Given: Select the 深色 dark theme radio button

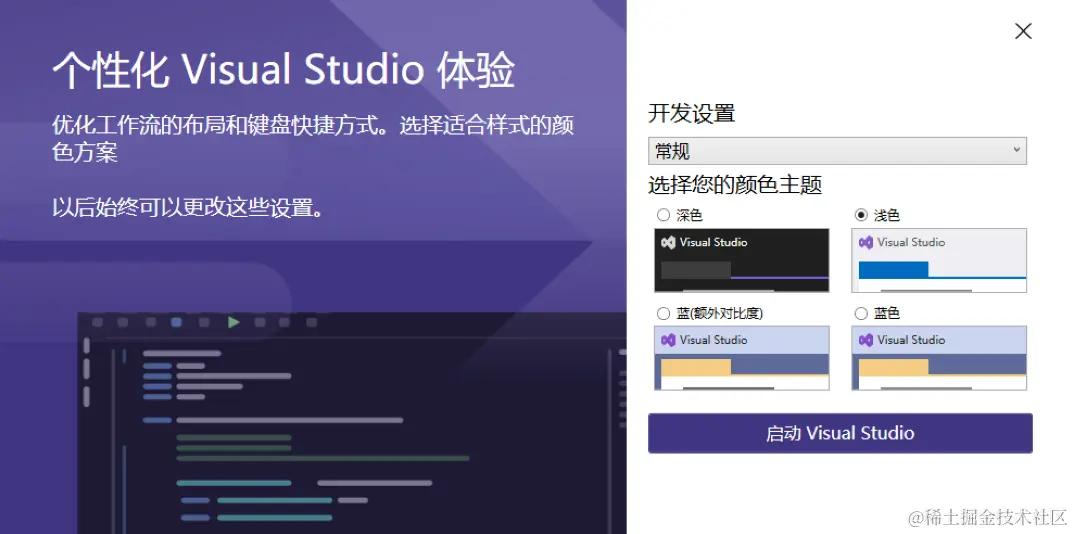Looking at the screenshot, I should pos(663,215).
